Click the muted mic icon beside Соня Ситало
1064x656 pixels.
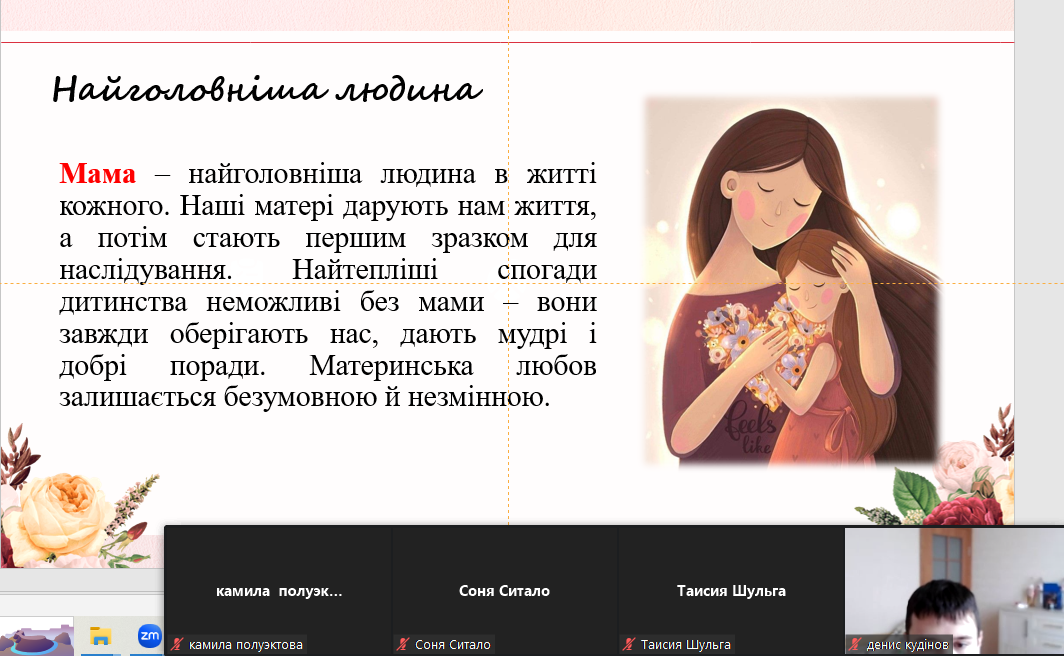click(x=404, y=644)
